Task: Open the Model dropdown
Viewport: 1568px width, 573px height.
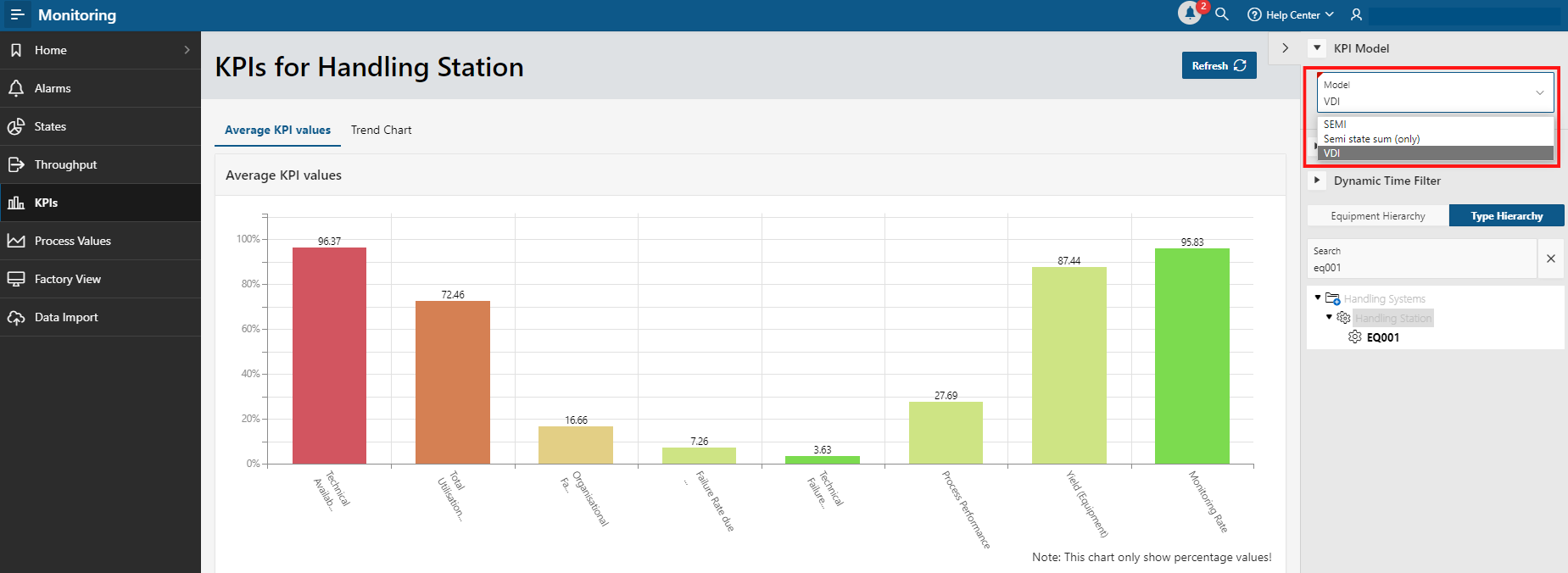Action: [x=1435, y=92]
